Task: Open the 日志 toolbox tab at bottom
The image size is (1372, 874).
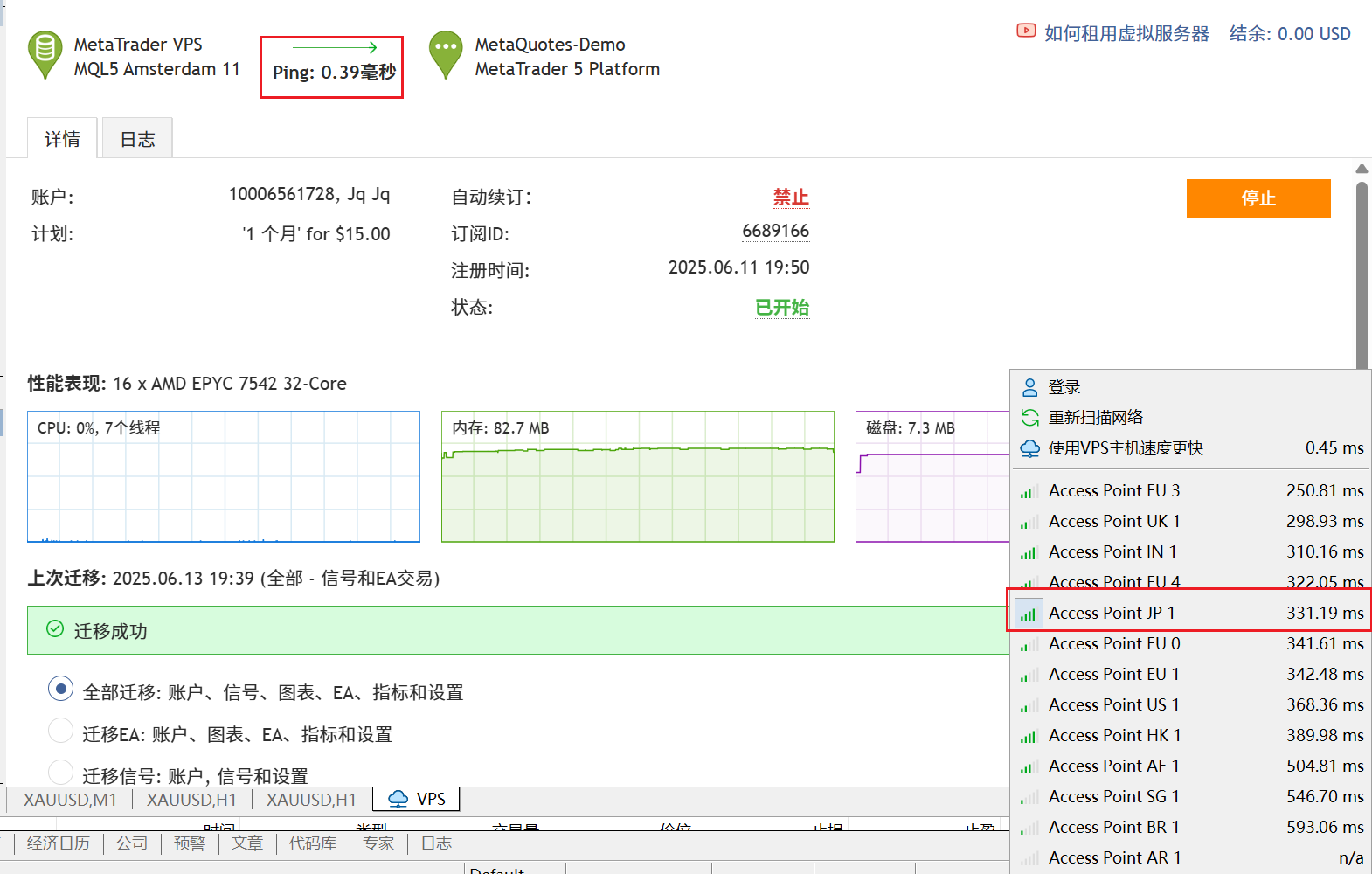Action: [x=436, y=843]
